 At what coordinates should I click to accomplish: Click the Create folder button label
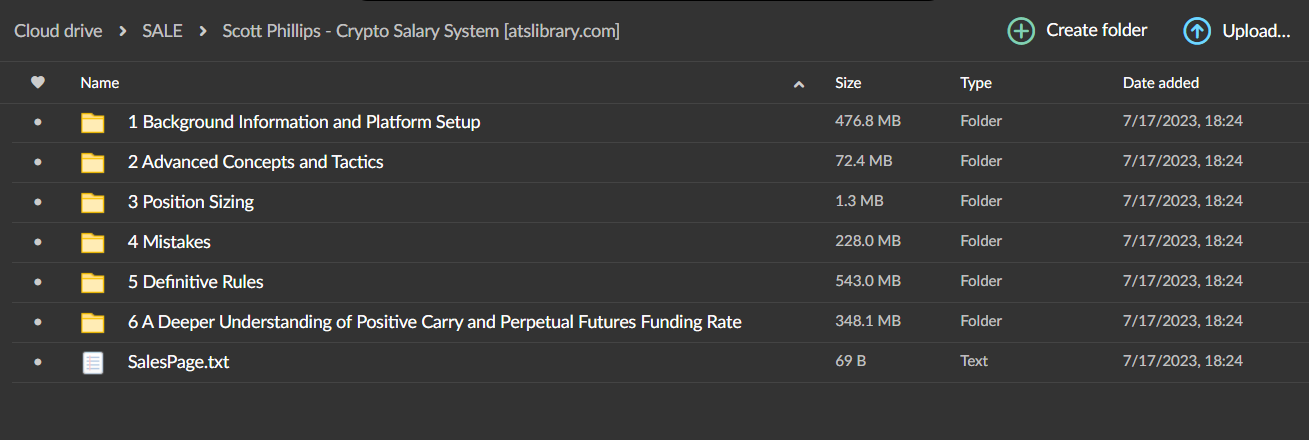coord(1096,31)
